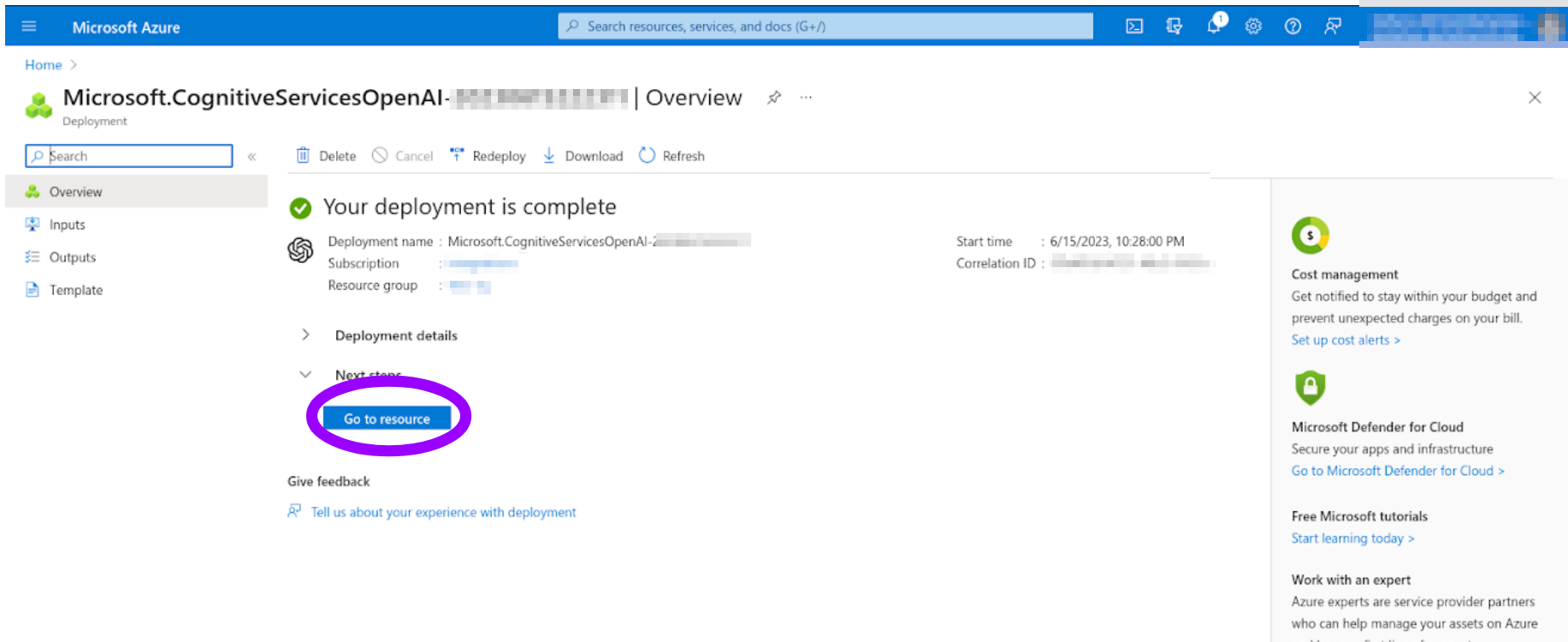This screenshot has height=642, width=1568.
Task: Click Redeploy in the toolbar
Action: 488,156
